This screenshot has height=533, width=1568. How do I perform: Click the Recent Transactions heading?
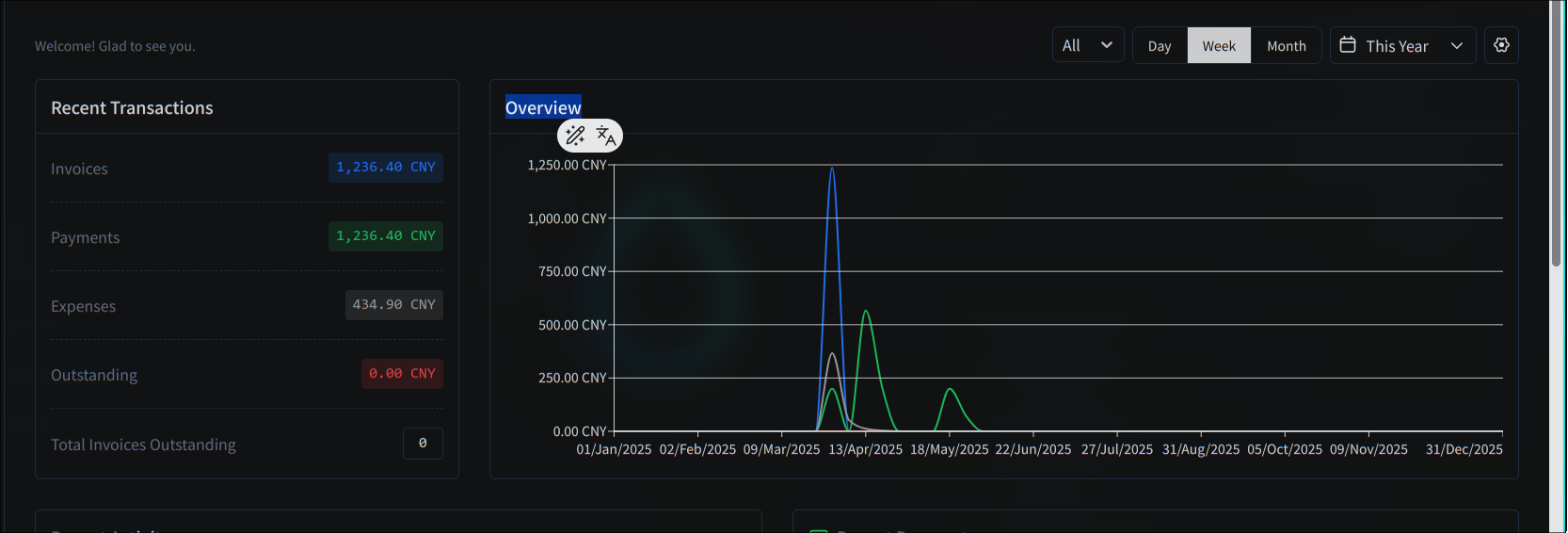(x=132, y=107)
